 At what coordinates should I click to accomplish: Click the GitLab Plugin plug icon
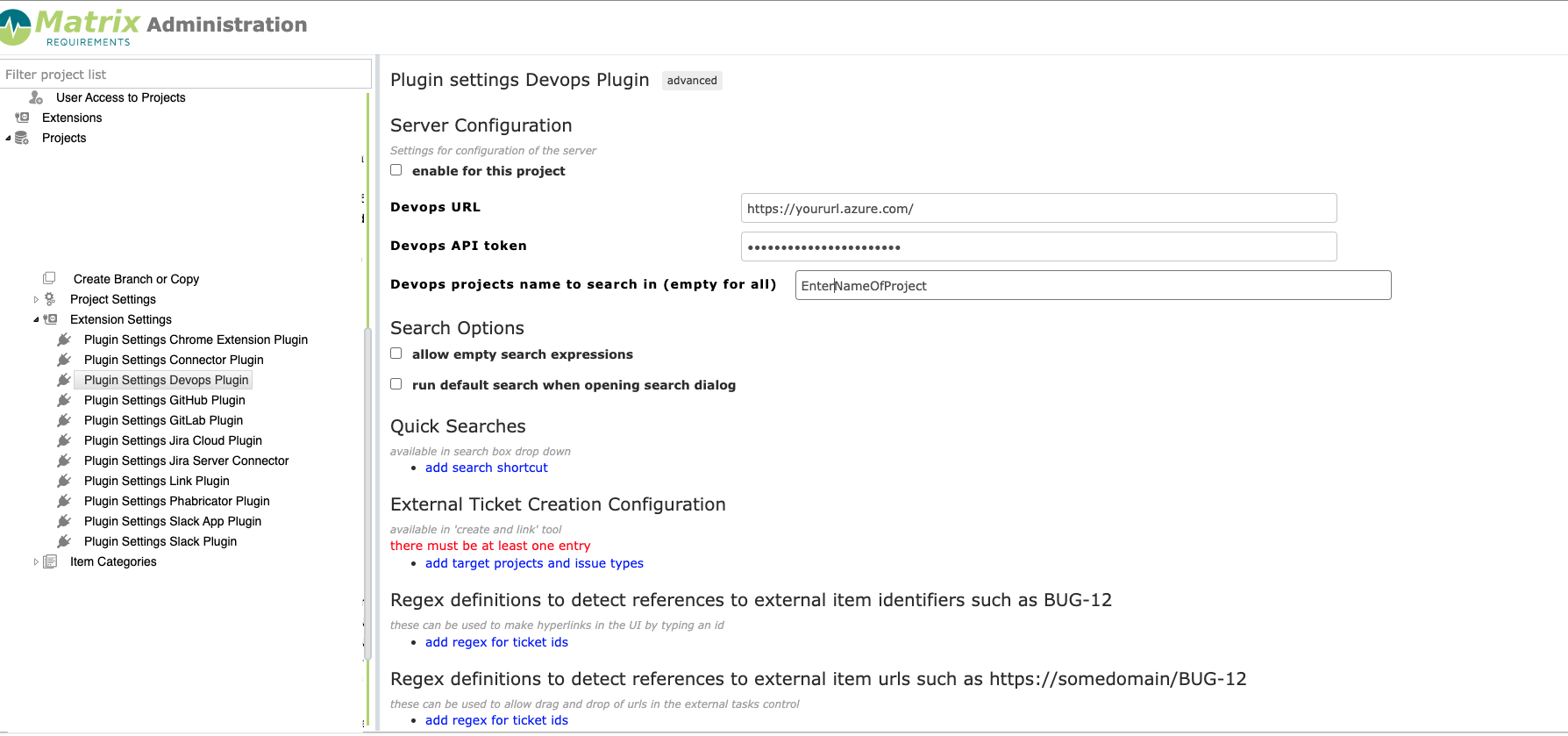[64, 420]
